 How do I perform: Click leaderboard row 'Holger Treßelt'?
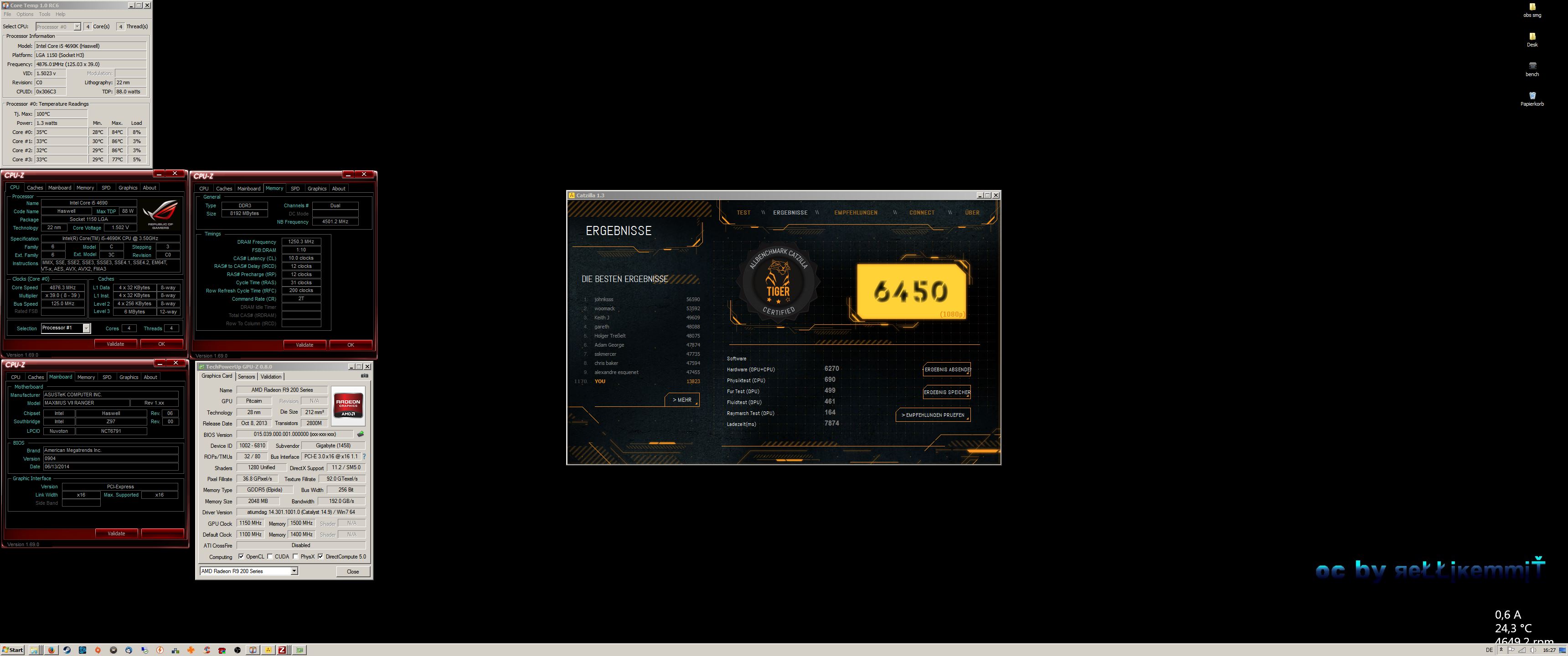coord(642,336)
